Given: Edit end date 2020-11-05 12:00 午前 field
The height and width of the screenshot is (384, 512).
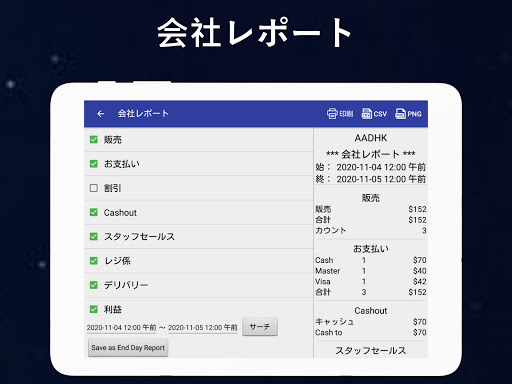Looking at the screenshot, I should 203,328.
